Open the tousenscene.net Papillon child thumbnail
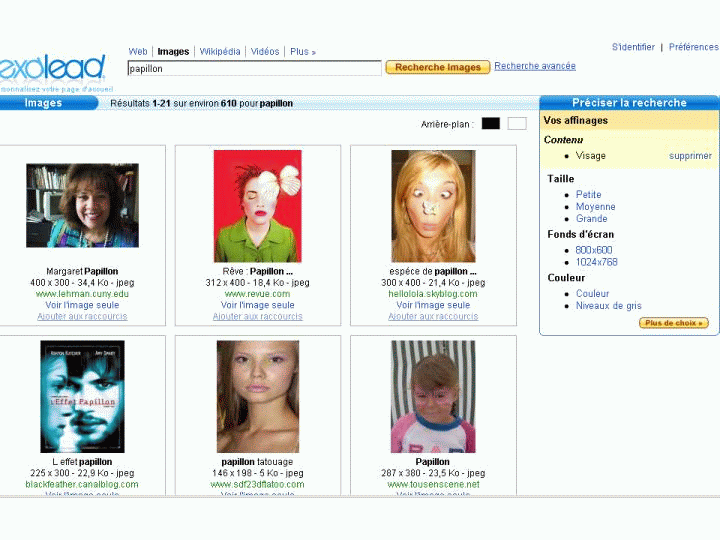720x540 pixels. [433, 397]
